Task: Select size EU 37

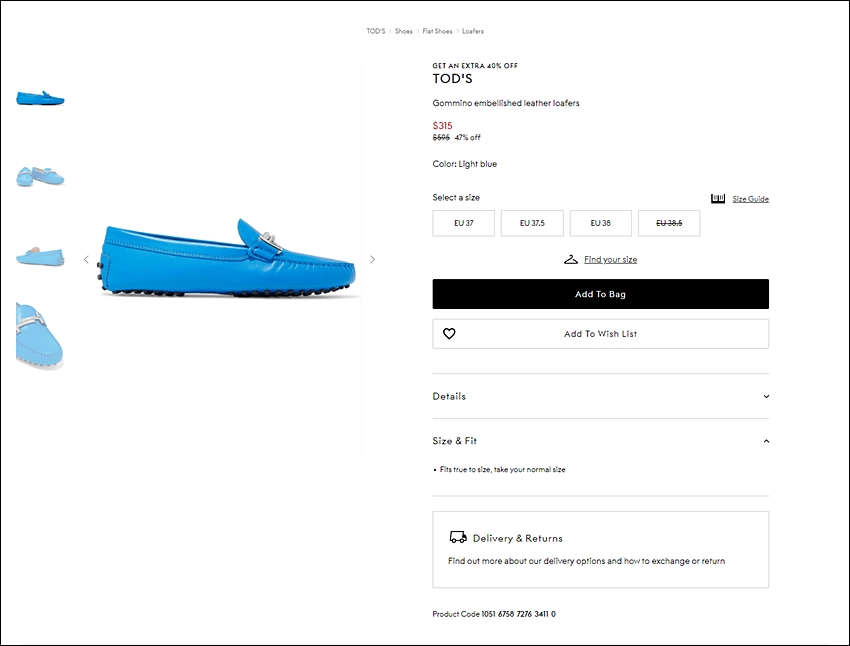Action: [463, 223]
